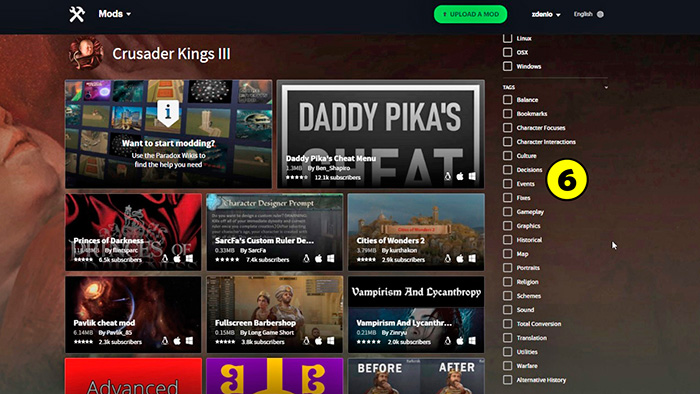Click Linux icon on Daddy Pika's card
Image resolution: width=700 pixels, height=394 pixels.
coord(448,176)
